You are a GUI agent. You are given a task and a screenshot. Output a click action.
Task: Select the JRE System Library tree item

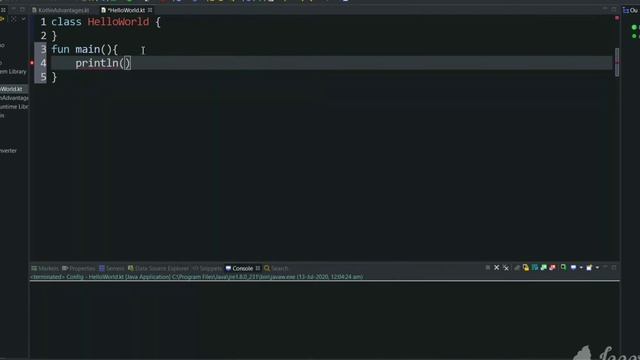pyautogui.click(x=13, y=71)
